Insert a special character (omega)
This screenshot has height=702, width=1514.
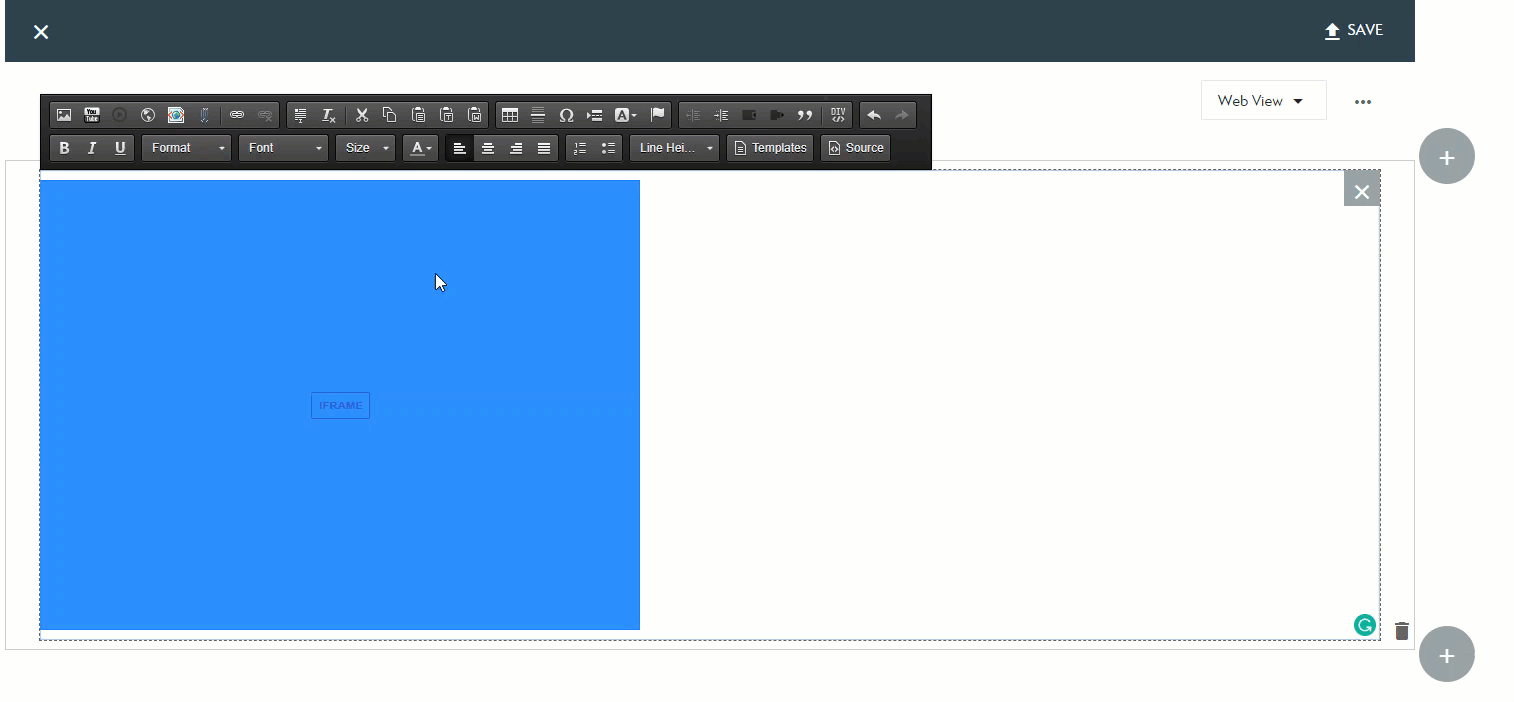566,115
